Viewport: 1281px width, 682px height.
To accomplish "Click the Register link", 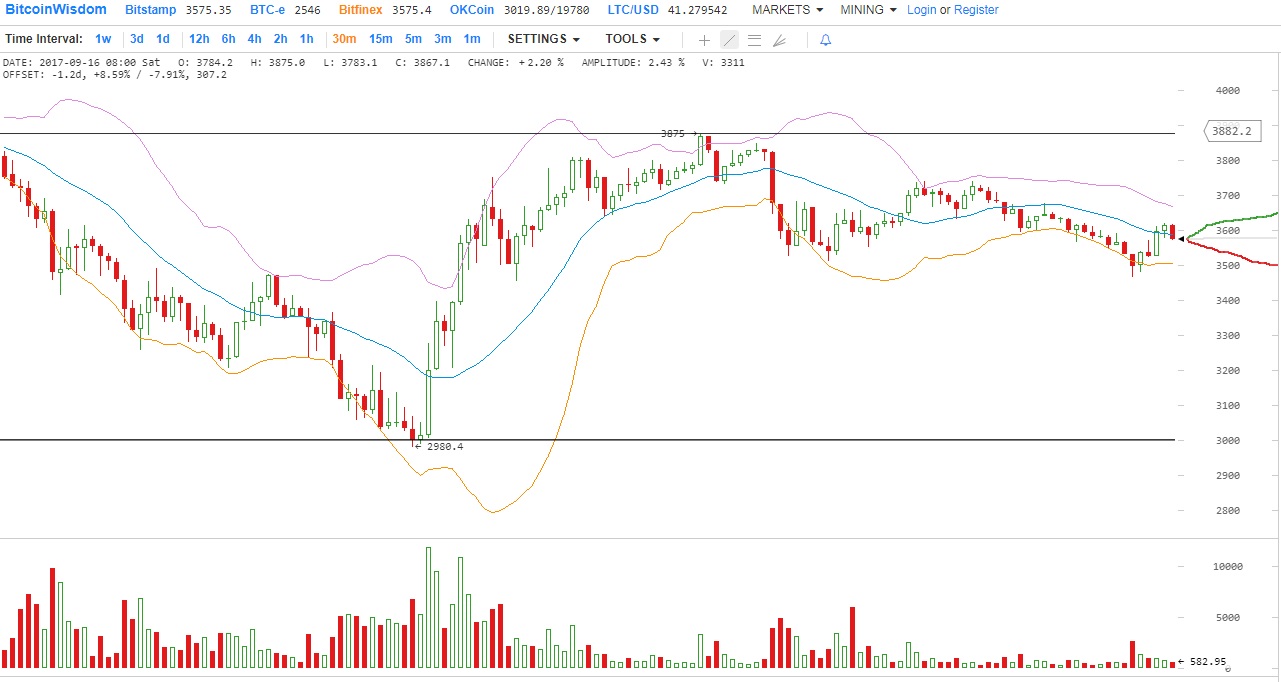I will click(x=976, y=10).
